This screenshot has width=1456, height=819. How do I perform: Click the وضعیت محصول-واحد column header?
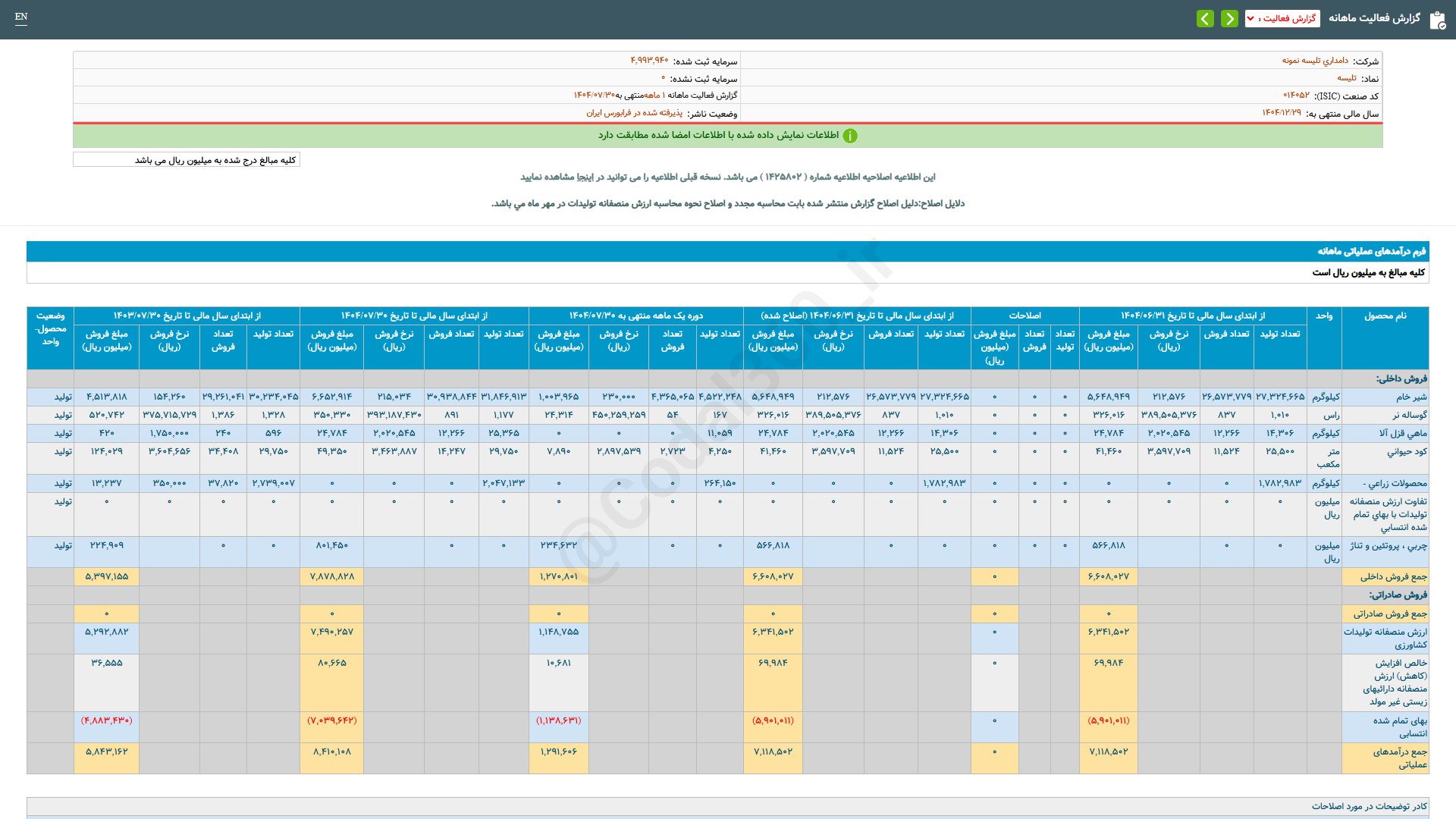point(50,328)
